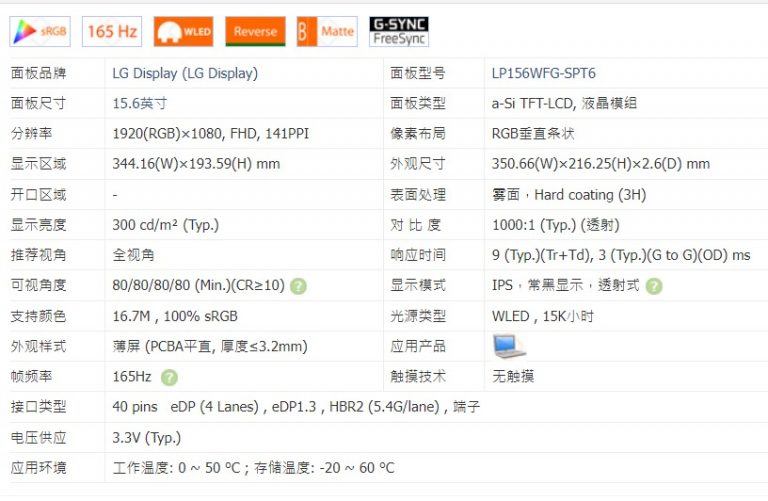Click the 面板型号 row label
The height and width of the screenshot is (501, 768).
(x=418, y=73)
